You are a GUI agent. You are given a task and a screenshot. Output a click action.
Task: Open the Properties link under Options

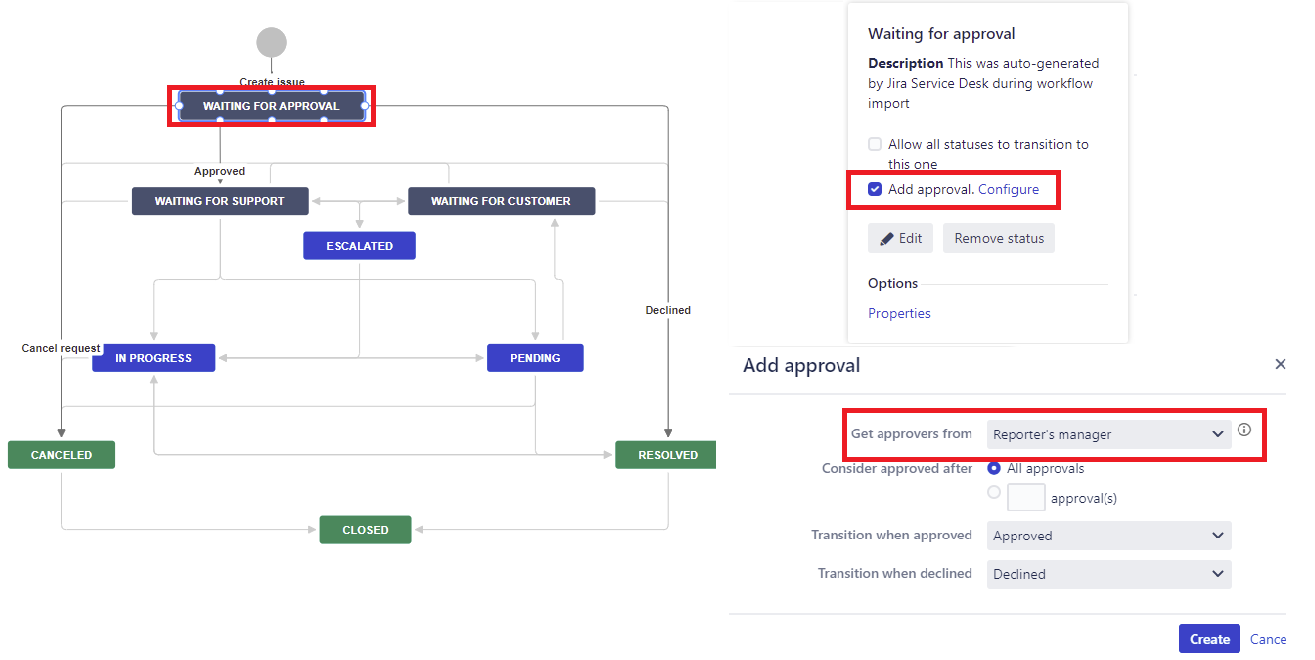tap(899, 313)
